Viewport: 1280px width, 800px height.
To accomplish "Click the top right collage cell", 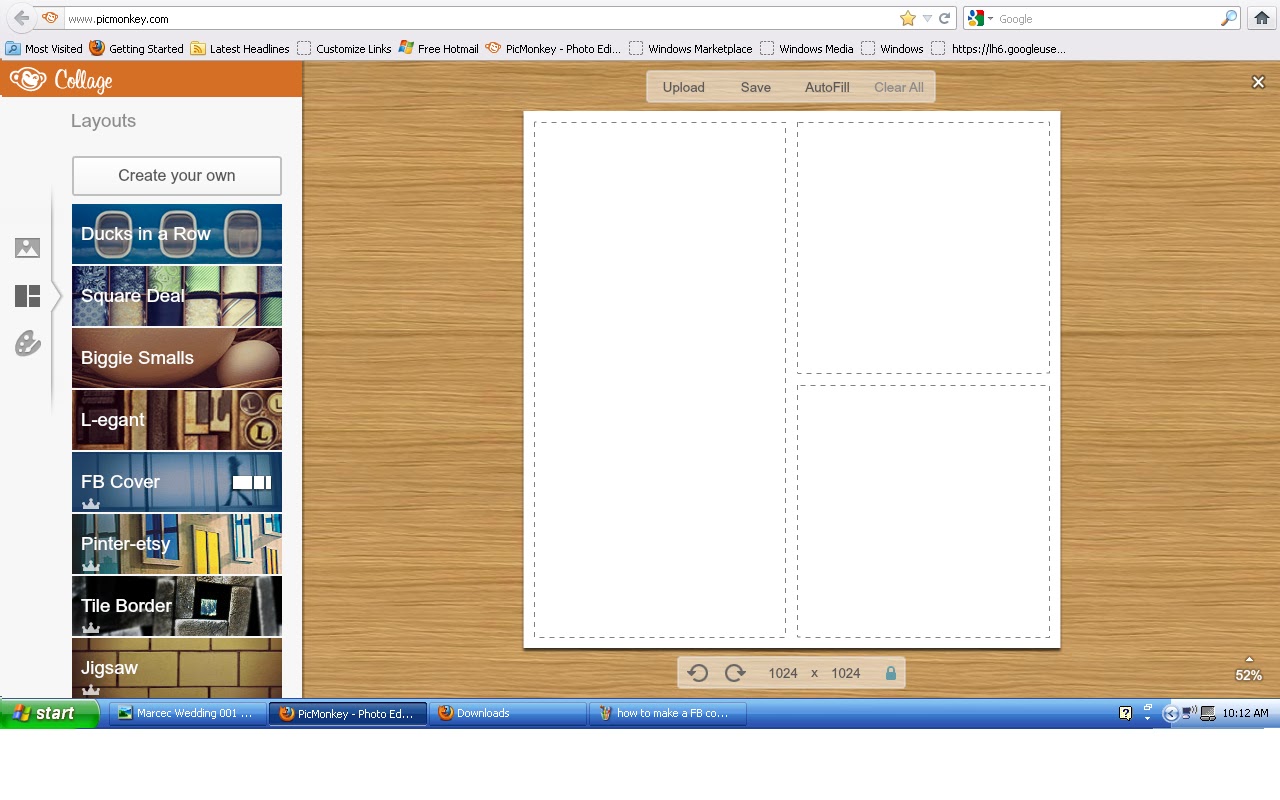I will [923, 248].
